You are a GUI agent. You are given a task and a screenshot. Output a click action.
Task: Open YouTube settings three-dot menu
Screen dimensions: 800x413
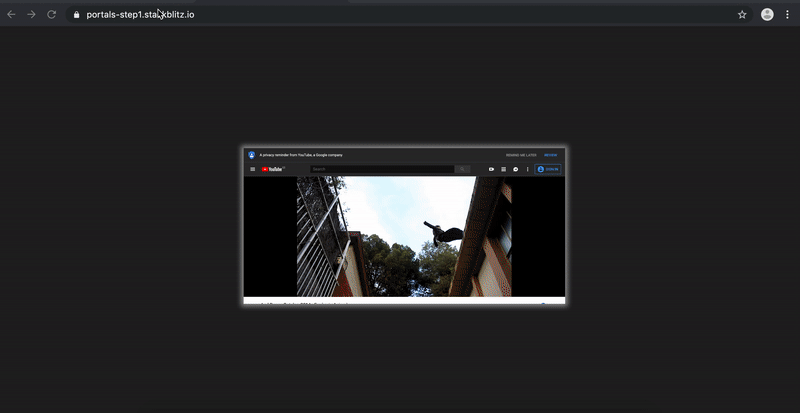click(528, 169)
